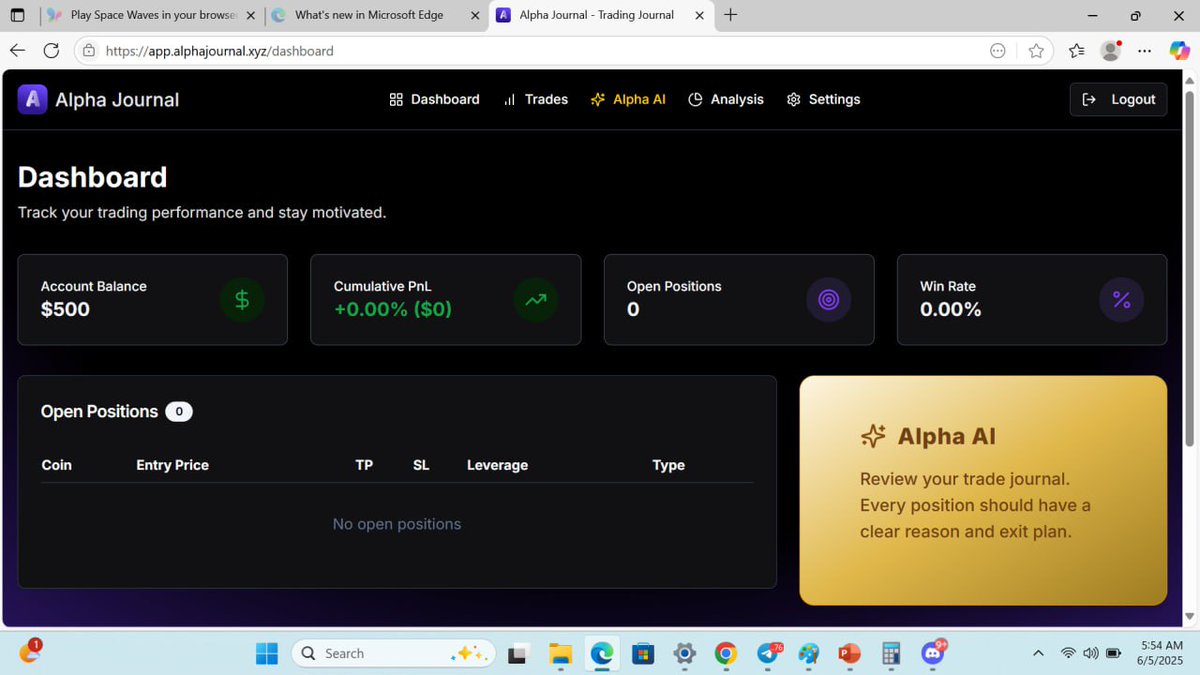Click the trending-up Cumulative PnL icon

pyautogui.click(x=535, y=299)
